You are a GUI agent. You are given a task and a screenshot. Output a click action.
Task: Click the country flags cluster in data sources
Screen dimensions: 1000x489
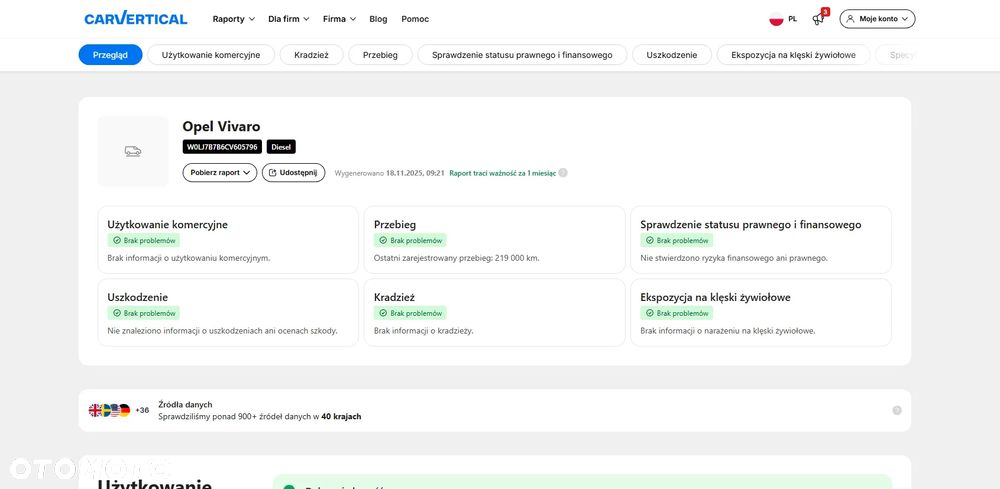(109, 411)
